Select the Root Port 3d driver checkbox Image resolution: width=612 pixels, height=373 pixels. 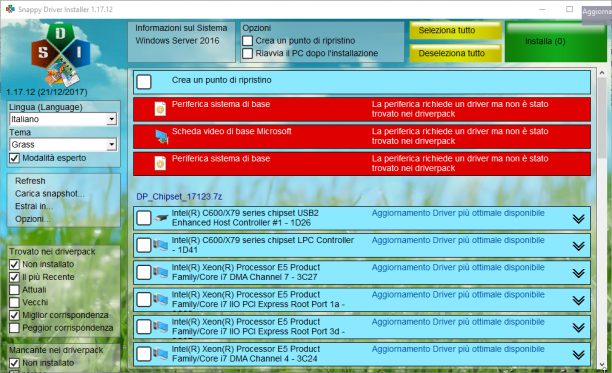pyautogui.click(x=144, y=327)
